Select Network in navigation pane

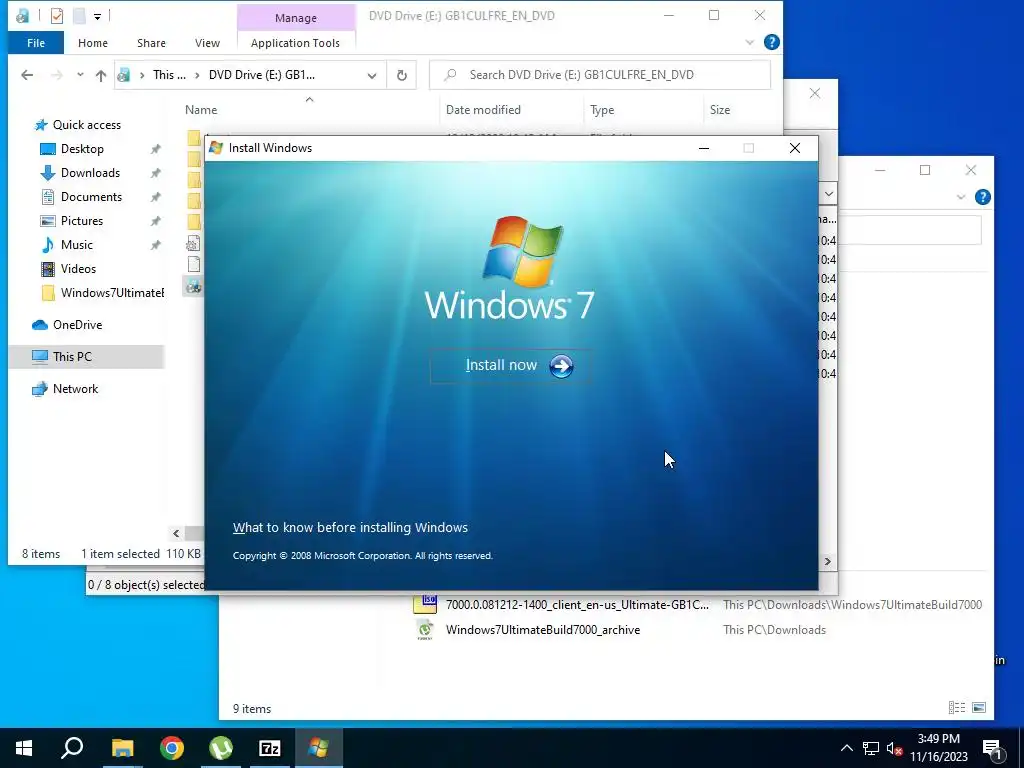click(75, 389)
